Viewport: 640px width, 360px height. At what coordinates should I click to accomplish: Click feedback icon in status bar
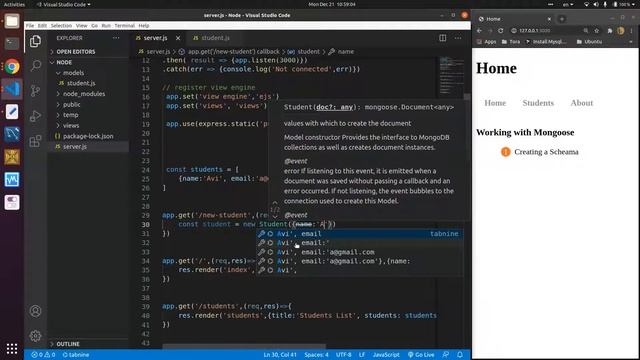pos(446,355)
